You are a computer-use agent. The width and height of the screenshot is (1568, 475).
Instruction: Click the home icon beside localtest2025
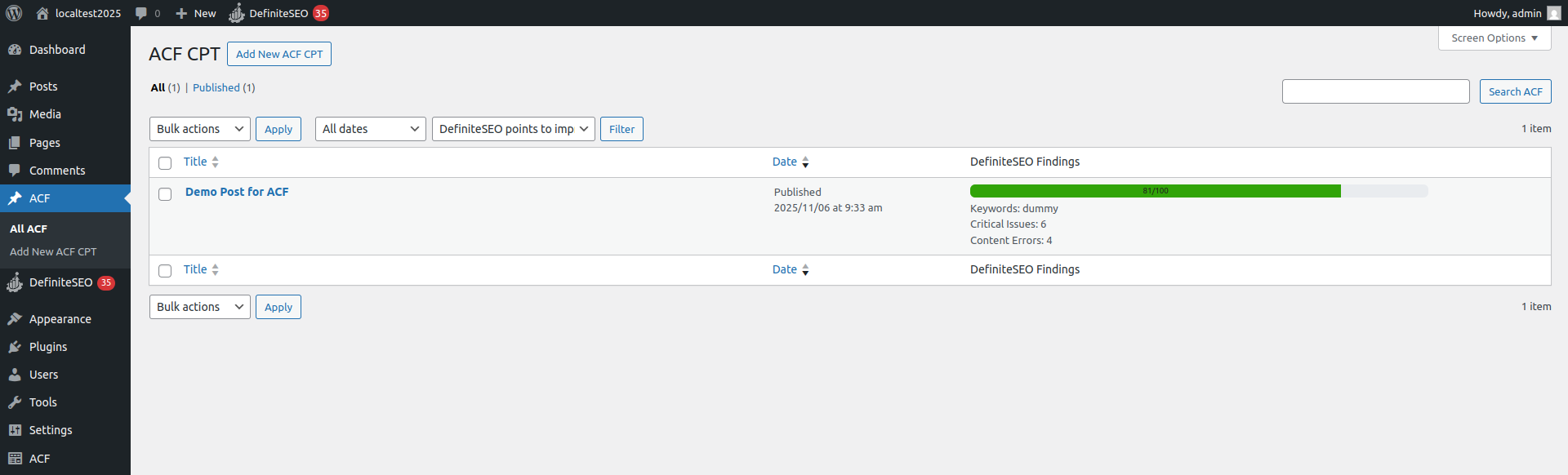pos(42,13)
